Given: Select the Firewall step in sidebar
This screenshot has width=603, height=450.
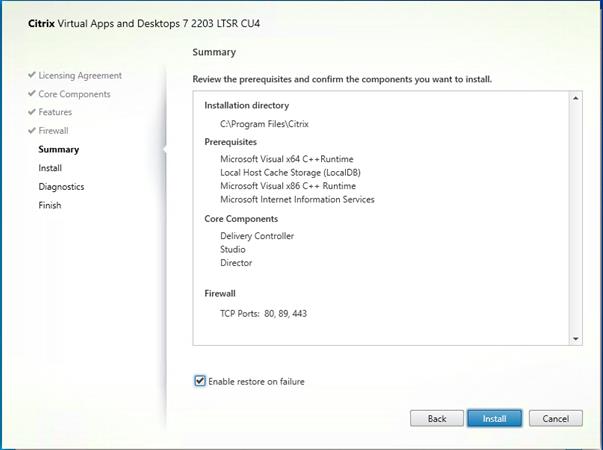Looking at the screenshot, I should tap(53, 131).
